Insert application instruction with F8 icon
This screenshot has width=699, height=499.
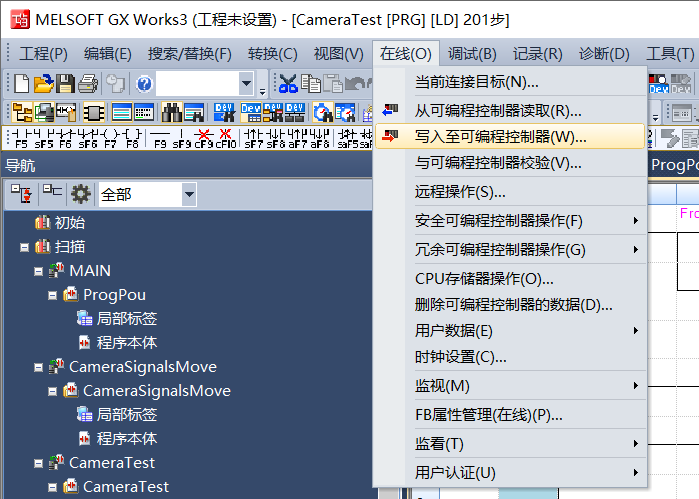click(x=132, y=139)
